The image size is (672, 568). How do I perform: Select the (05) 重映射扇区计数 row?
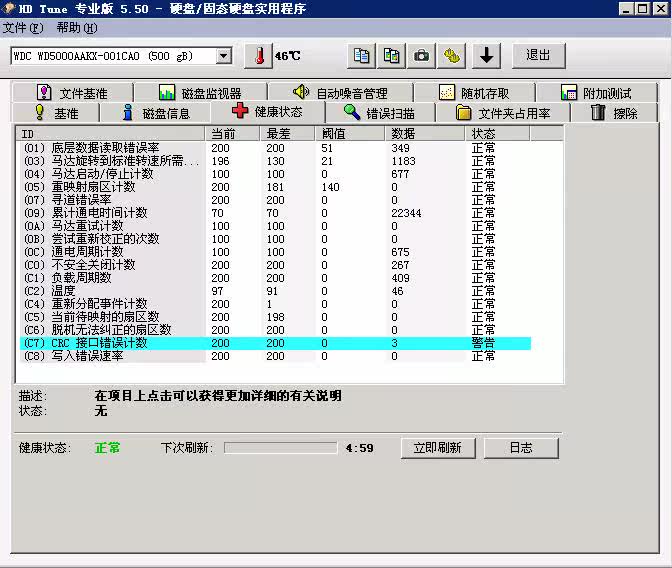276,187
